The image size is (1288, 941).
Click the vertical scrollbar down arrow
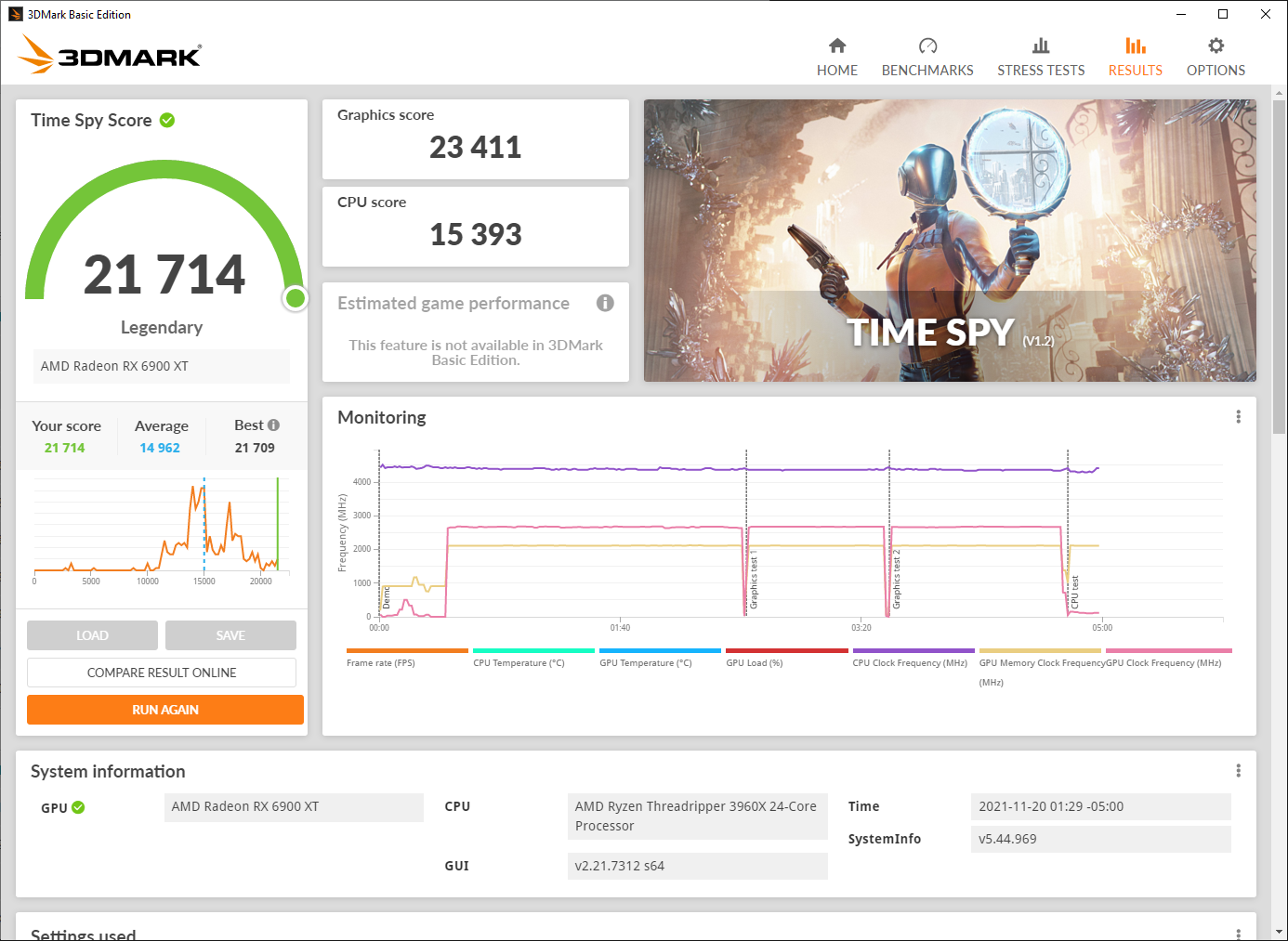pos(1280,932)
